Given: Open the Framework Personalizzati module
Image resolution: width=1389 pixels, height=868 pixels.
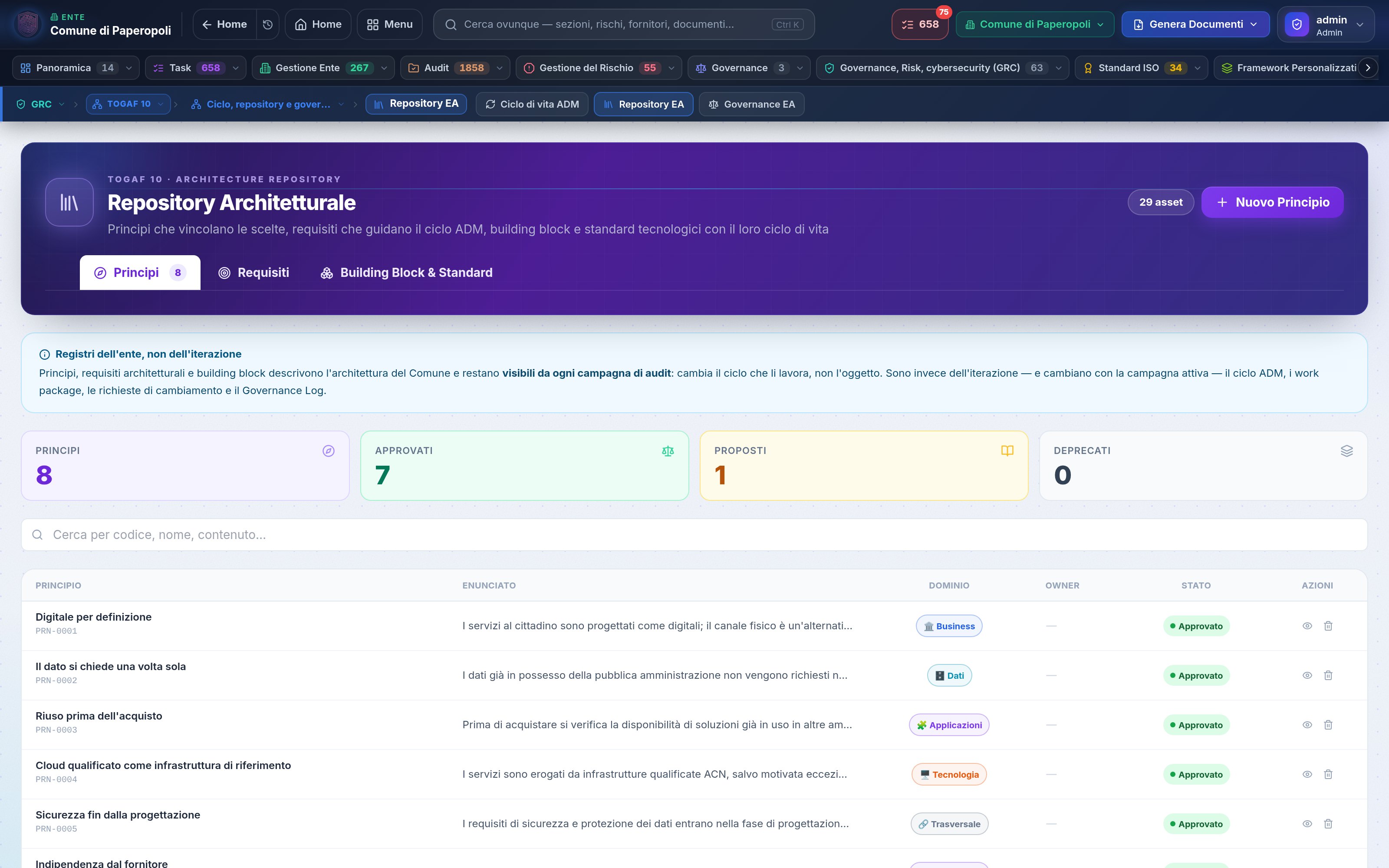Looking at the screenshot, I should point(1290,68).
